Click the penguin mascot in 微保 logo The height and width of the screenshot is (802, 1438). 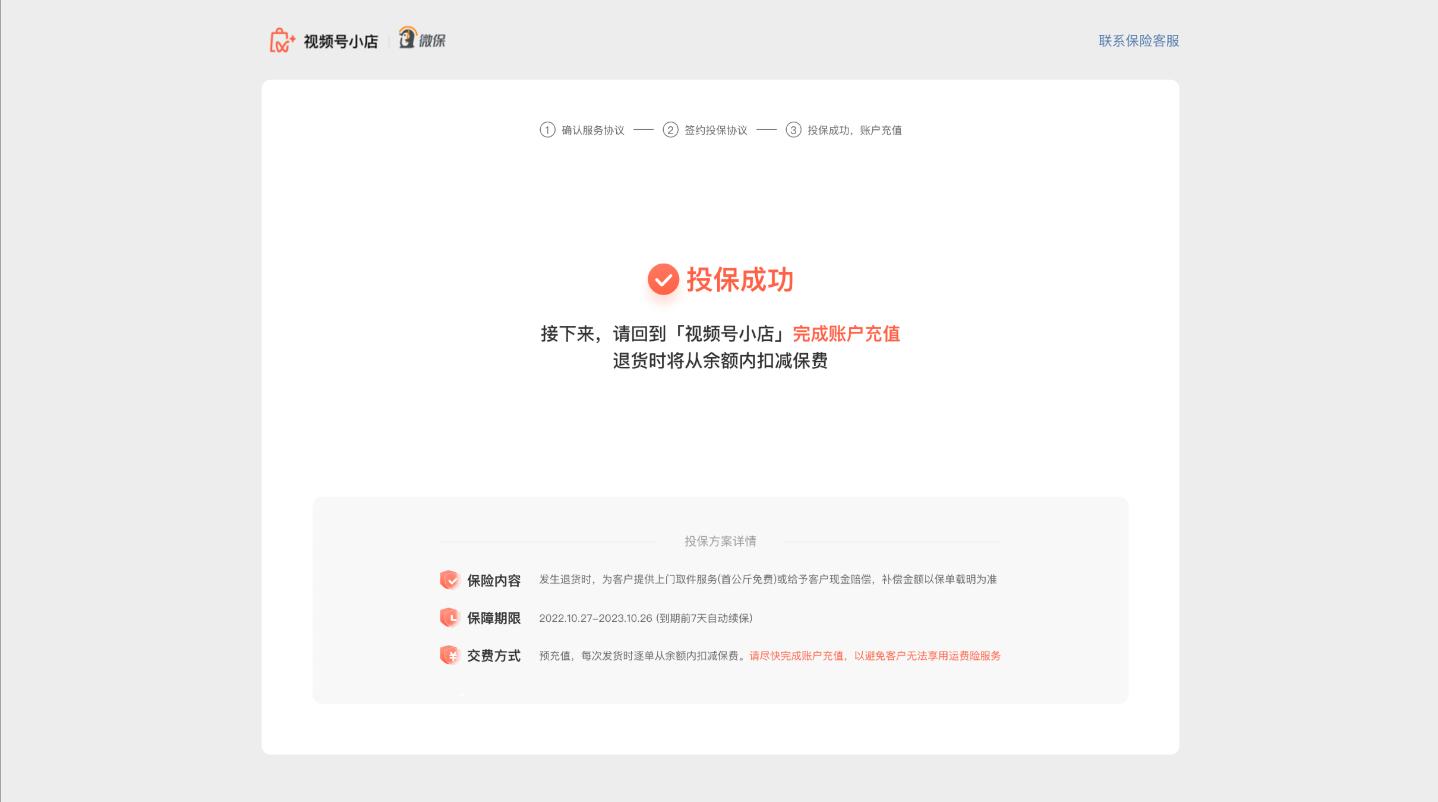[x=407, y=38]
